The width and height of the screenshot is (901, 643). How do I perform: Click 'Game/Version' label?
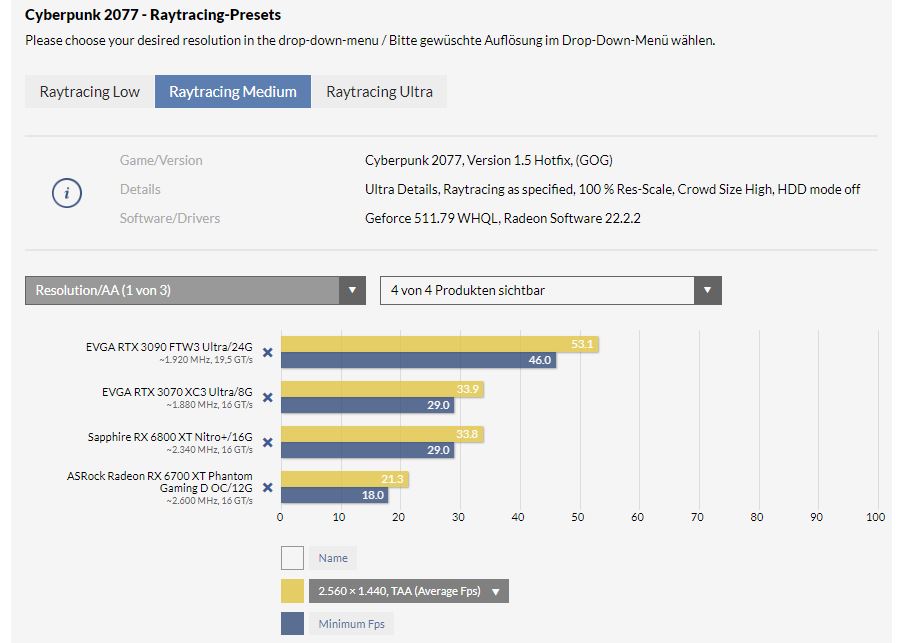pyautogui.click(x=161, y=160)
